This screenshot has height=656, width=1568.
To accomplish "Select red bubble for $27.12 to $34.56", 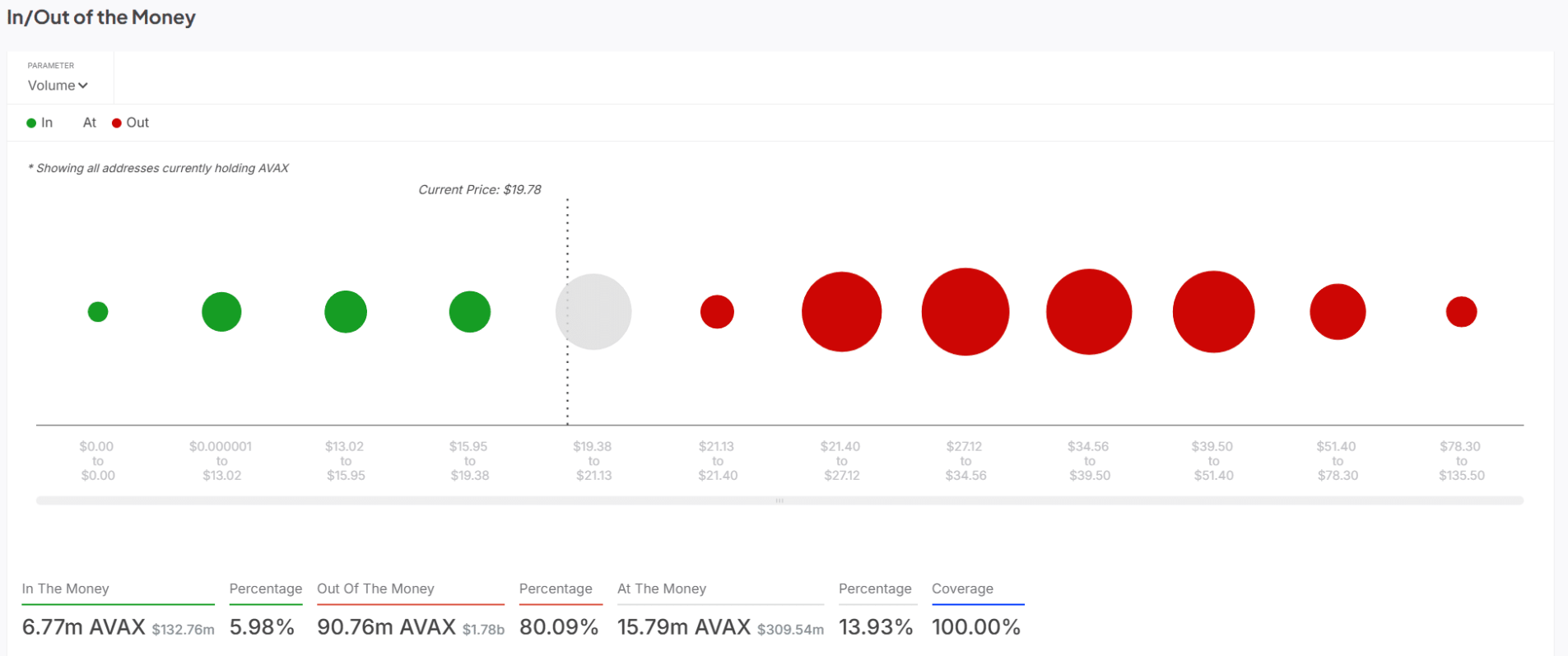I will (965, 312).
